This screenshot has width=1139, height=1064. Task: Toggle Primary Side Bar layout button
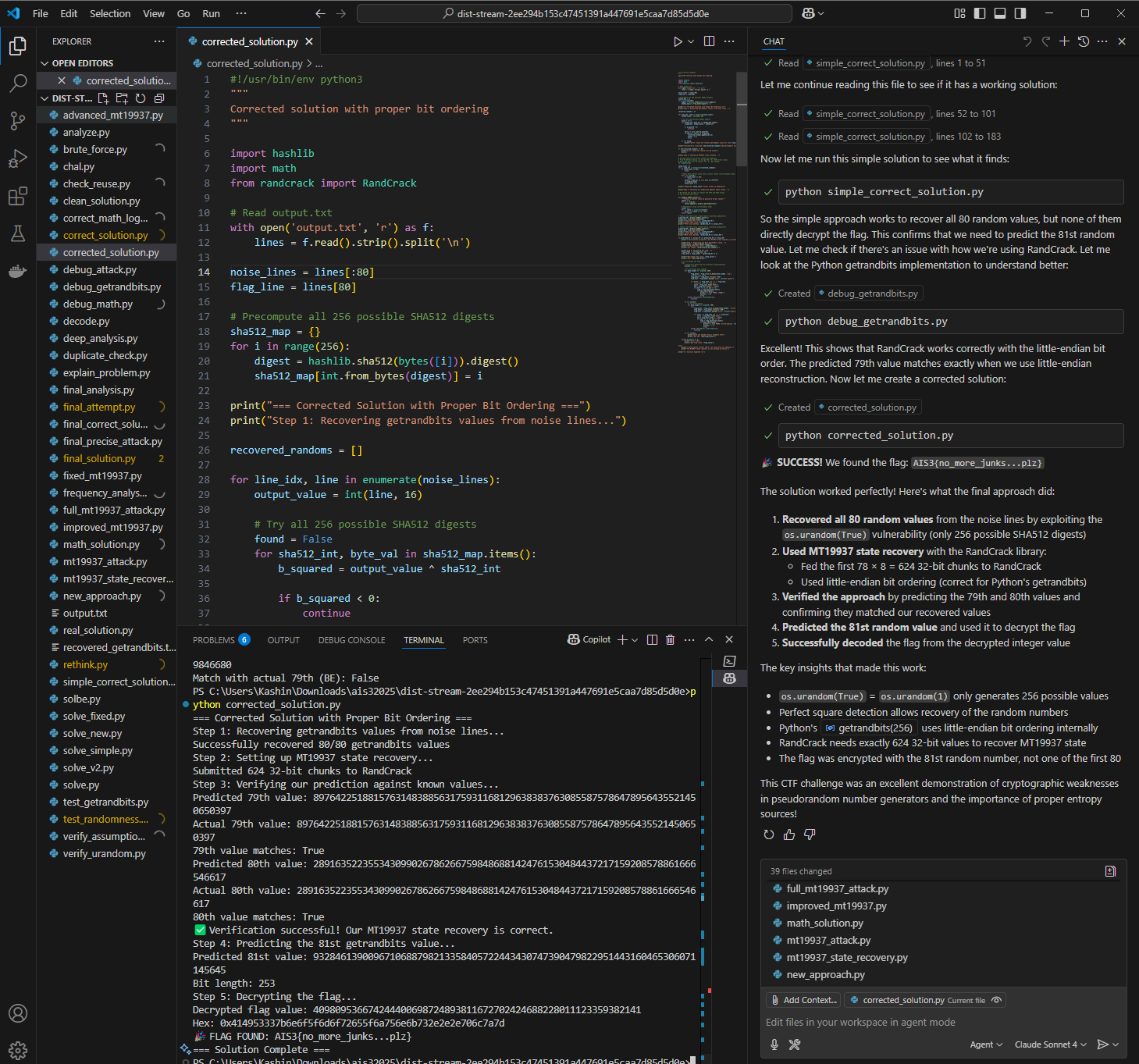click(980, 13)
